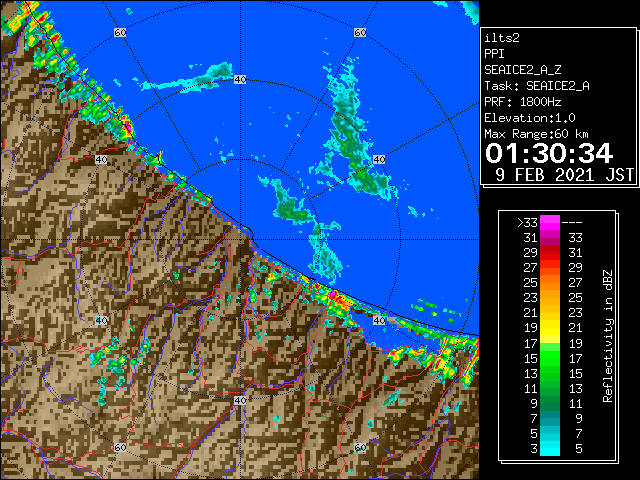This screenshot has width=640, height=480.
Task: Click the 'Reflectivity in dBZ' axis label
Action: click(x=608, y=336)
